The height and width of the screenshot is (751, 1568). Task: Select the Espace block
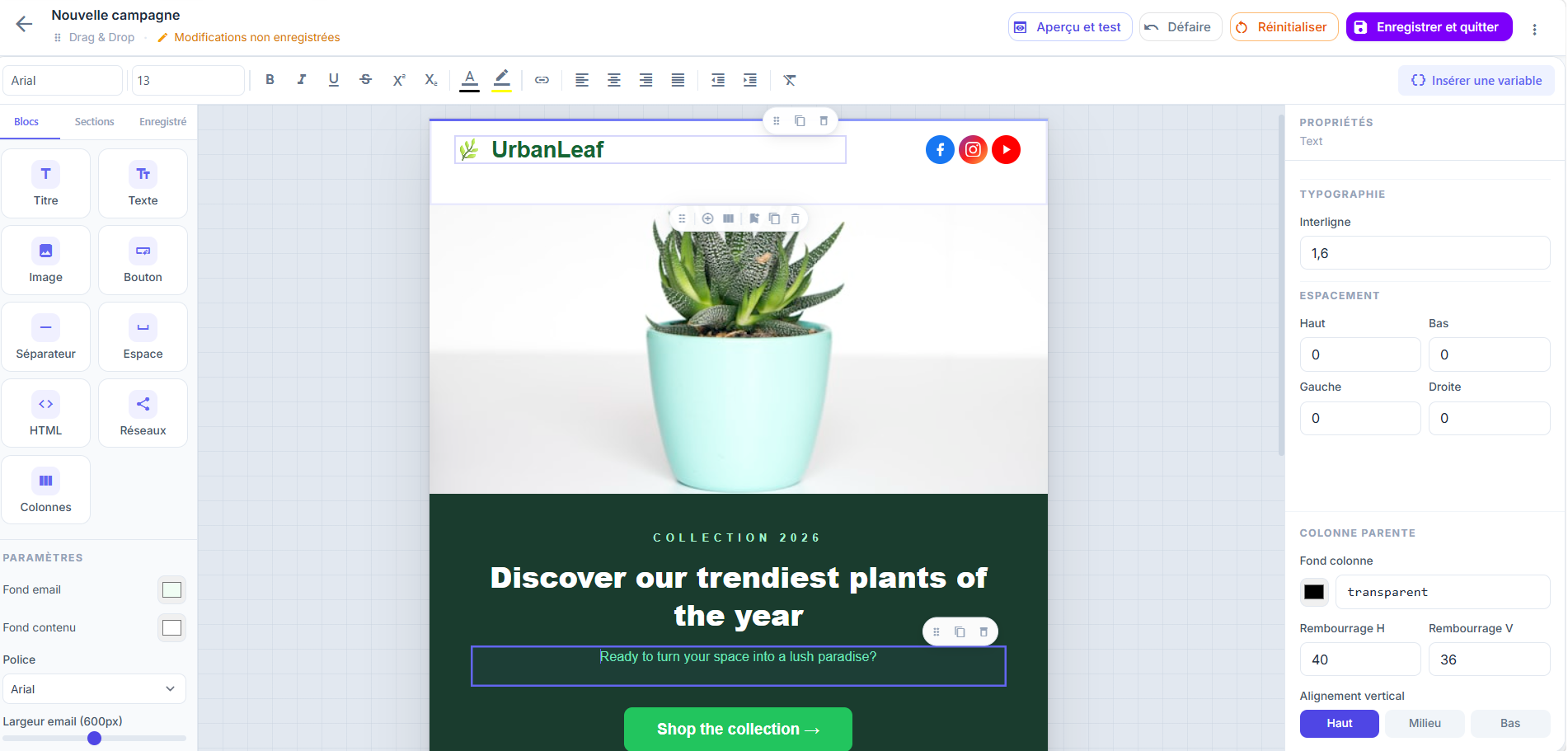(x=143, y=336)
